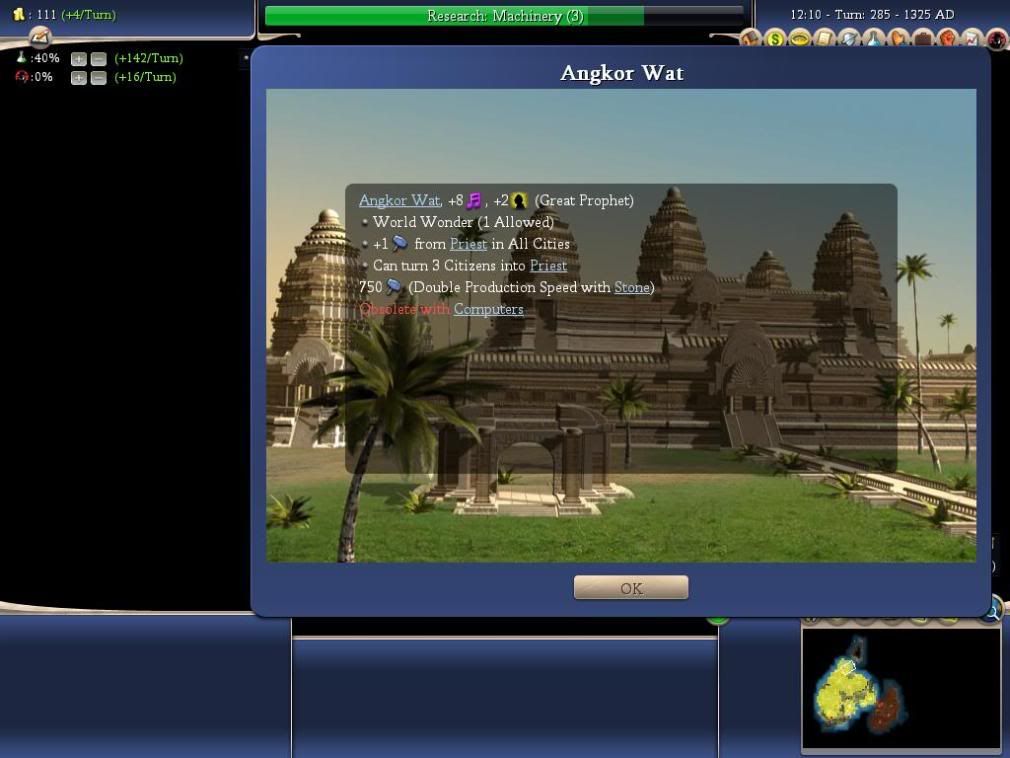Open the Technology Advisor flask icon
1010x758 pixels.
point(873,39)
